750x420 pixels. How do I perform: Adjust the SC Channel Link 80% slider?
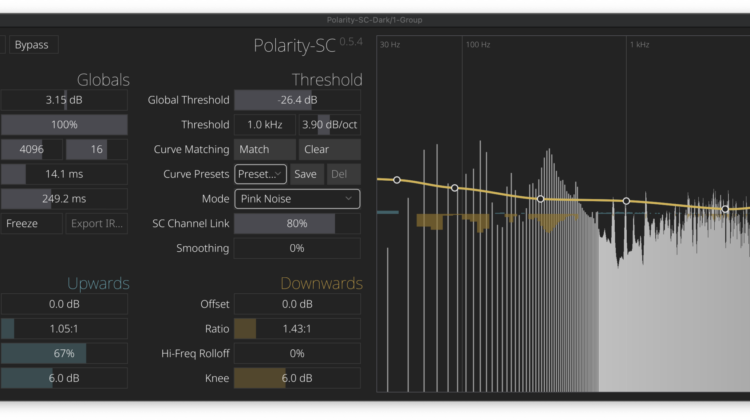click(x=297, y=223)
